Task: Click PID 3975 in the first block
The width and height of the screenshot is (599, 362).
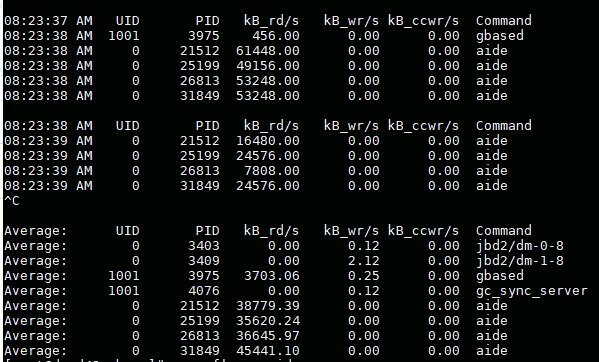Action: pos(204,36)
